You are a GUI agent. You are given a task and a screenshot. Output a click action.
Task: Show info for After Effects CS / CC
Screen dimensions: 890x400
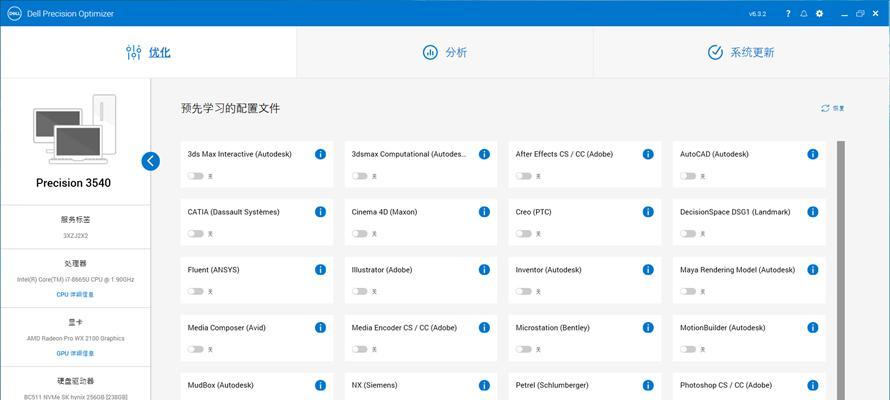coord(648,154)
